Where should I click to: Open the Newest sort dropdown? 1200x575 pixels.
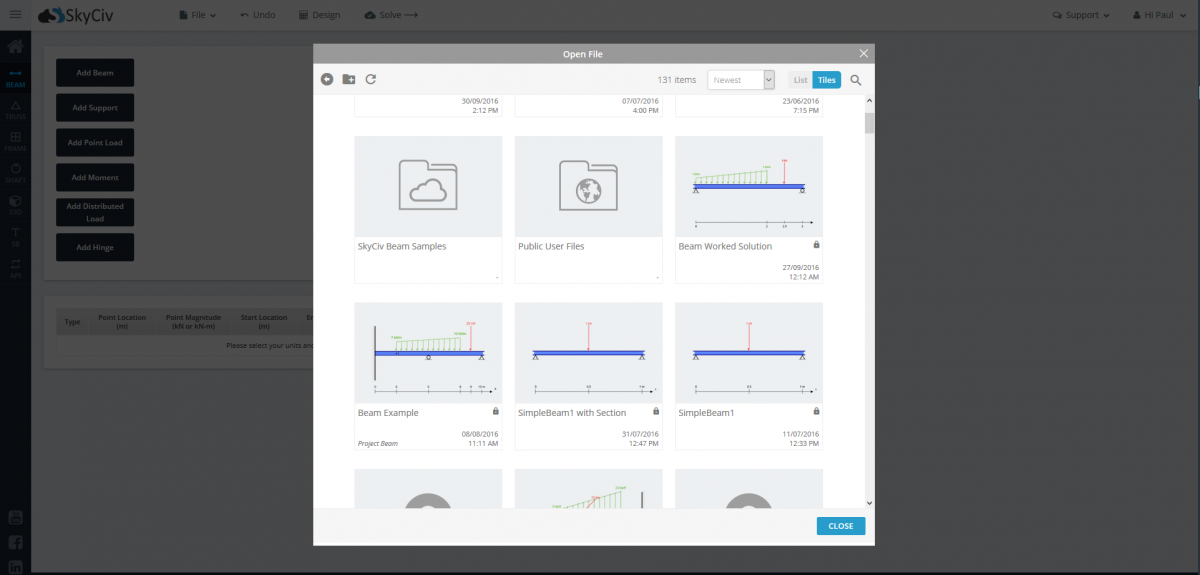tap(741, 80)
